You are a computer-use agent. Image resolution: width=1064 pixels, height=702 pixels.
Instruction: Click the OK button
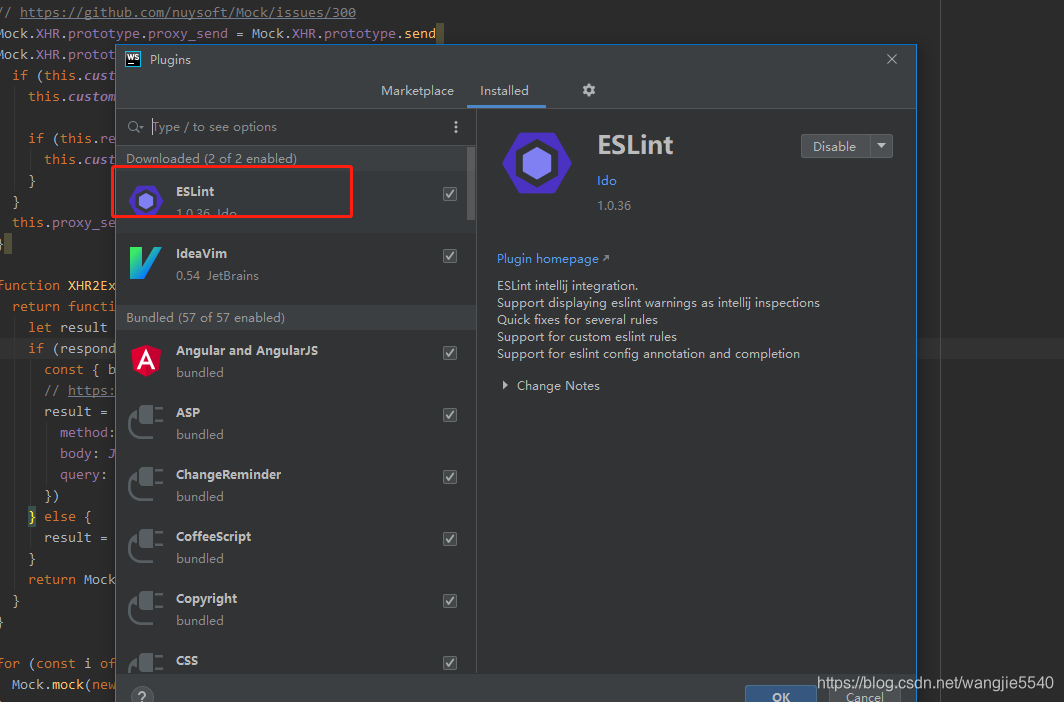(x=780, y=695)
